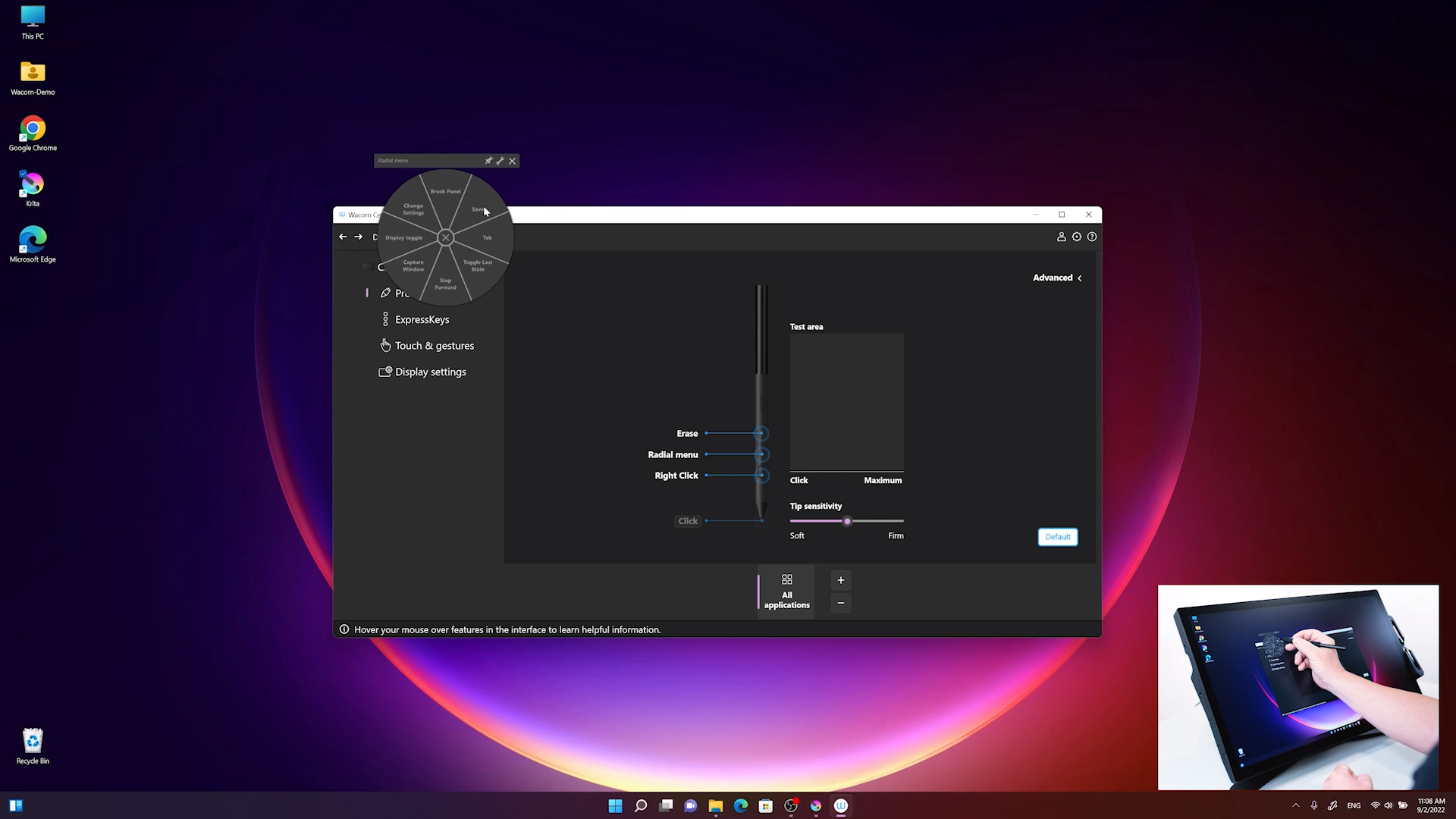Open Radial menu wrench settings
Image resolution: width=1456 pixels, height=819 pixels.
(500, 161)
